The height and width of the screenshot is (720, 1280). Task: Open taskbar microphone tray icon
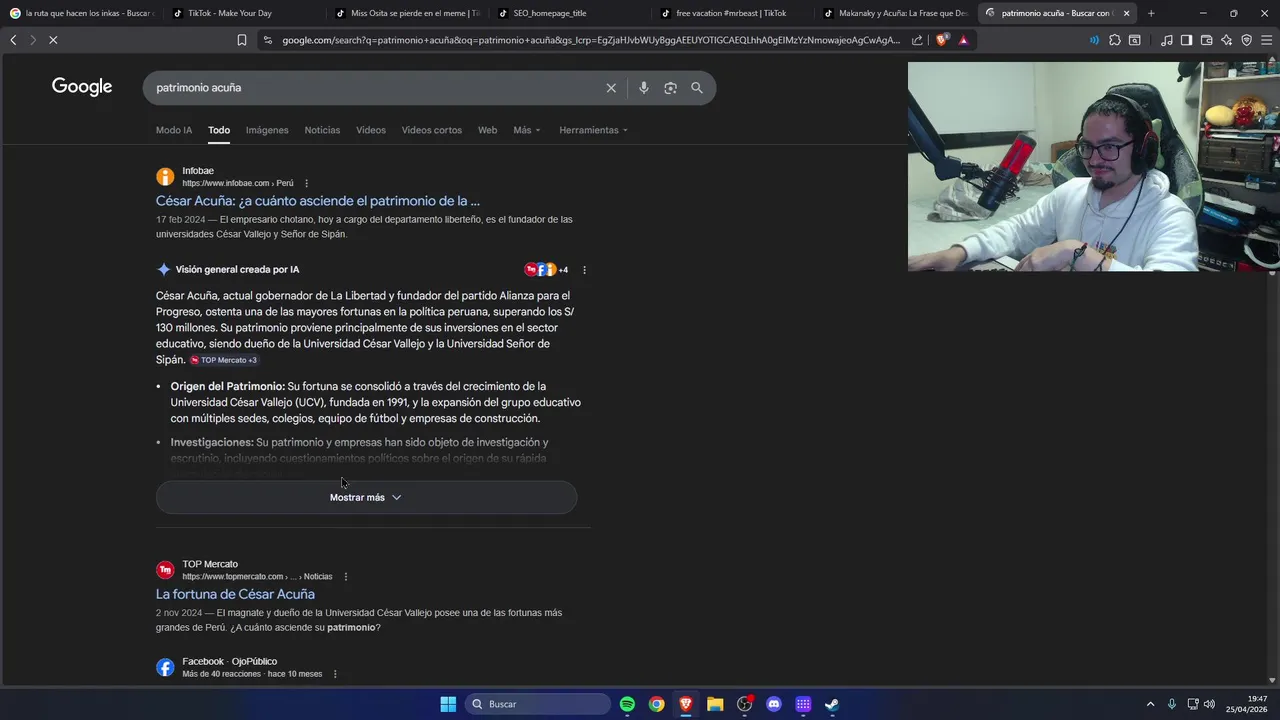click(1172, 704)
